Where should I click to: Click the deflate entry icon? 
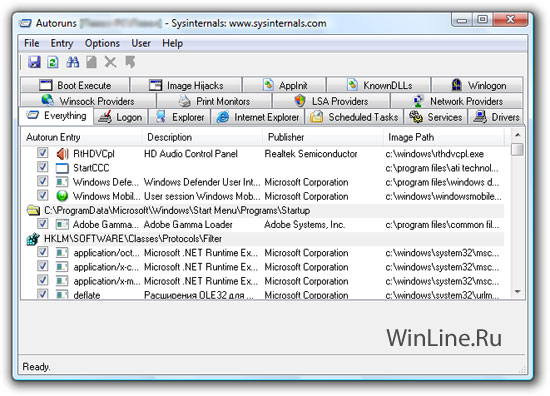(x=62, y=294)
